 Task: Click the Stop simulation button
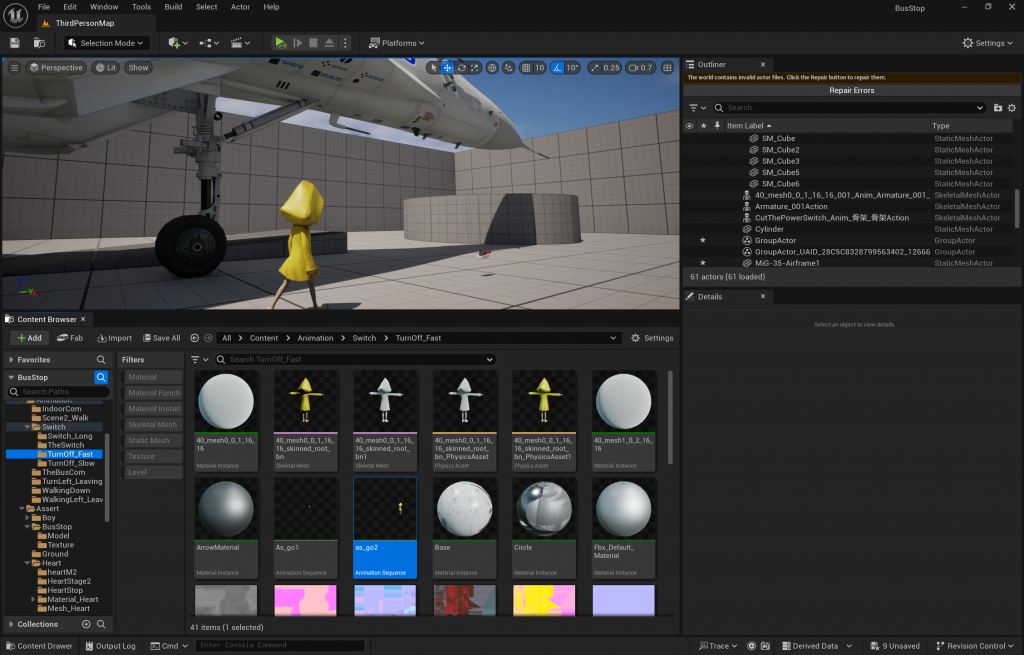click(x=313, y=43)
